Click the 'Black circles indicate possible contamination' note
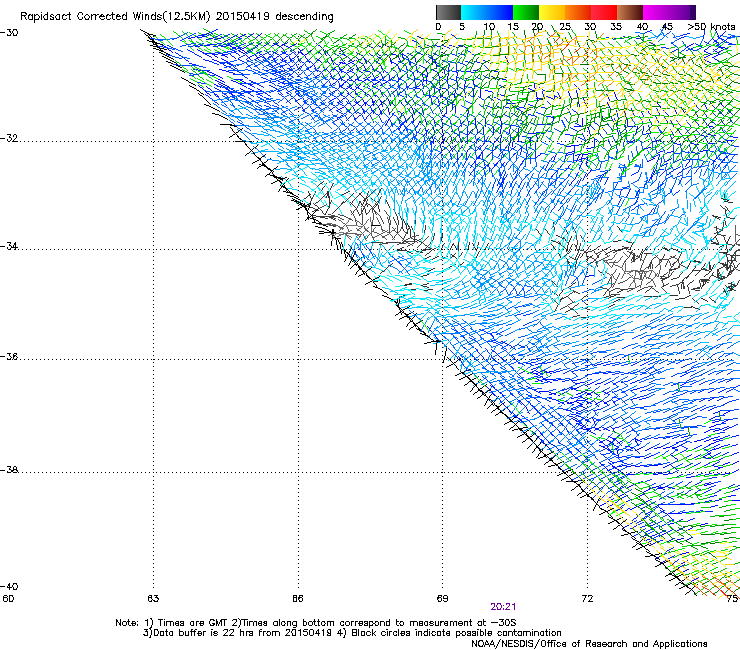The height and width of the screenshot is (650, 740). [456, 633]
